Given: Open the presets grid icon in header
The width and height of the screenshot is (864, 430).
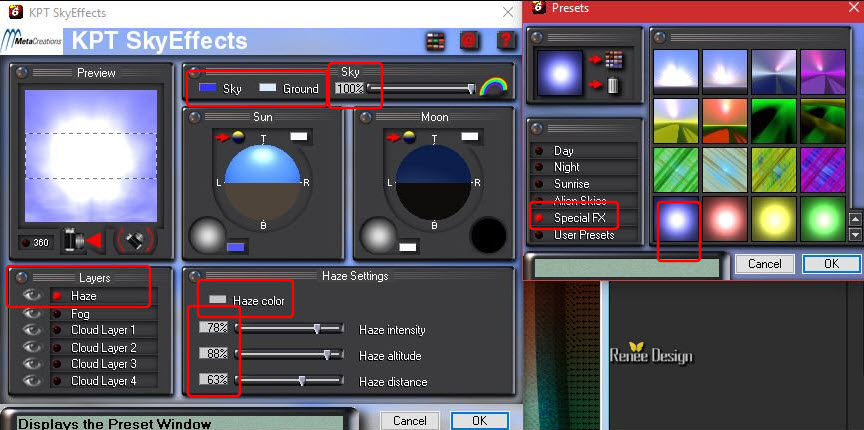Looking at the screenshot, I should pos(435,41).
